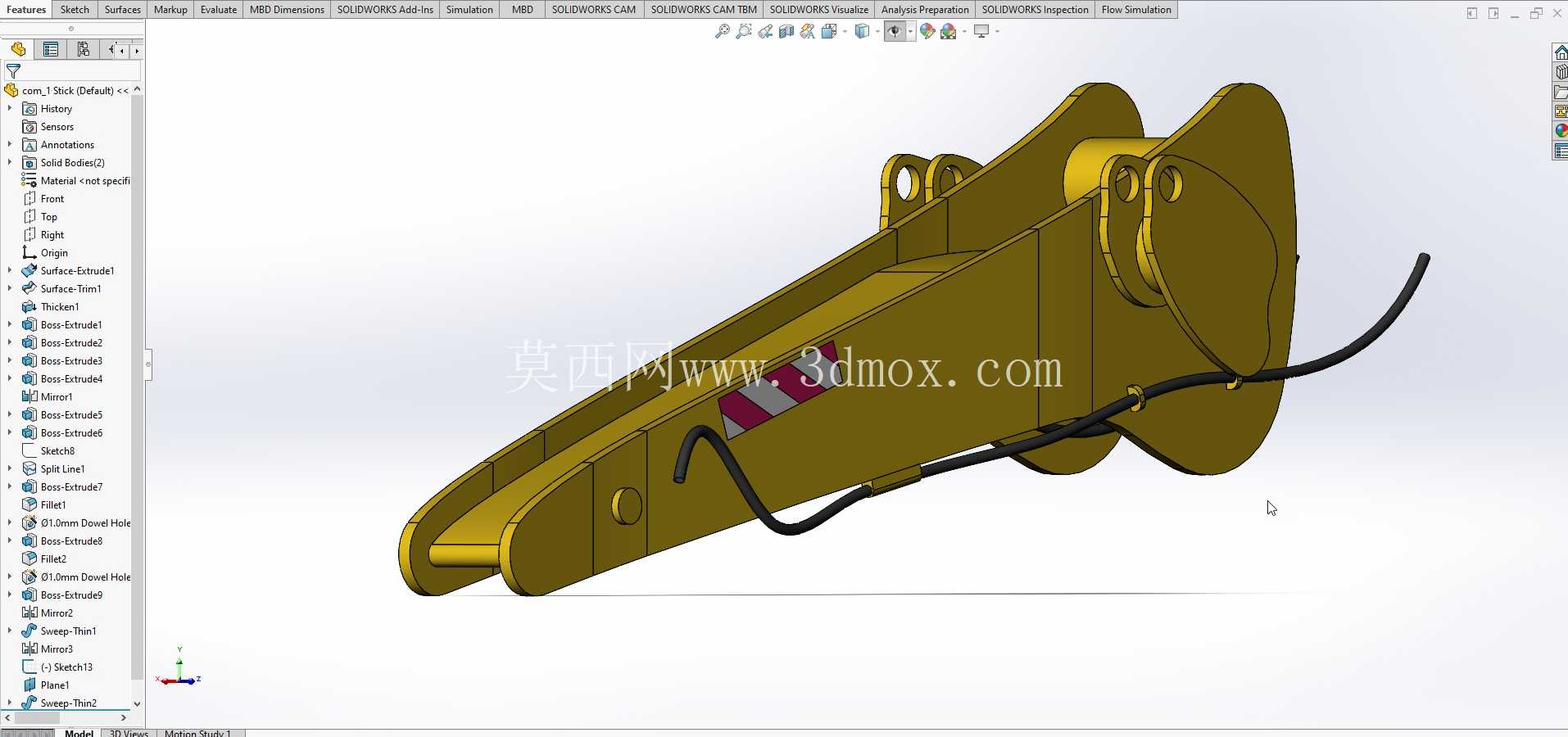Open SOLIDWORKS Resources home icon in task pane
Screen dimensions: 1568x737
pyautogui.click(x=1561, y=52)
